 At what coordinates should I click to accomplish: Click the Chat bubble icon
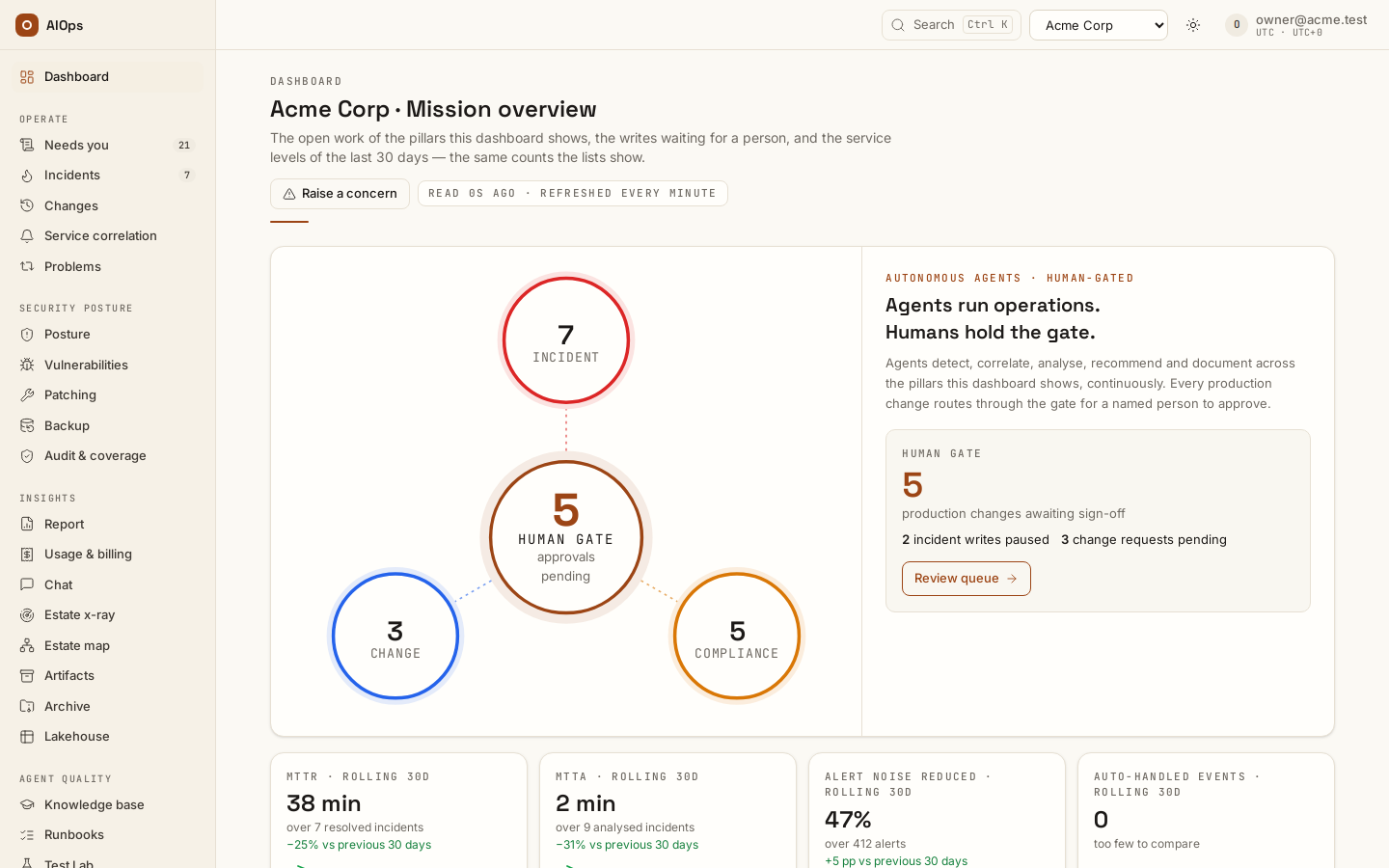point(27,585)
